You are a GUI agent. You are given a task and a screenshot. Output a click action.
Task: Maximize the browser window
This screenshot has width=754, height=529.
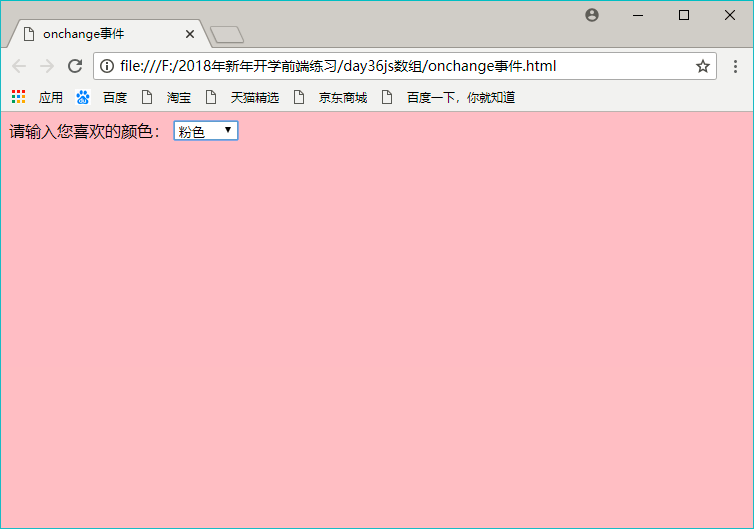pos(684,15)
